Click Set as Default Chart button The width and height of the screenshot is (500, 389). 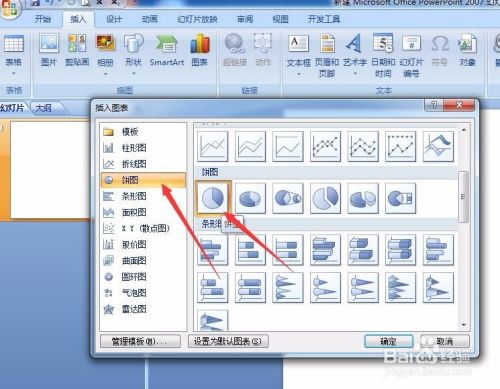(228, 341)
